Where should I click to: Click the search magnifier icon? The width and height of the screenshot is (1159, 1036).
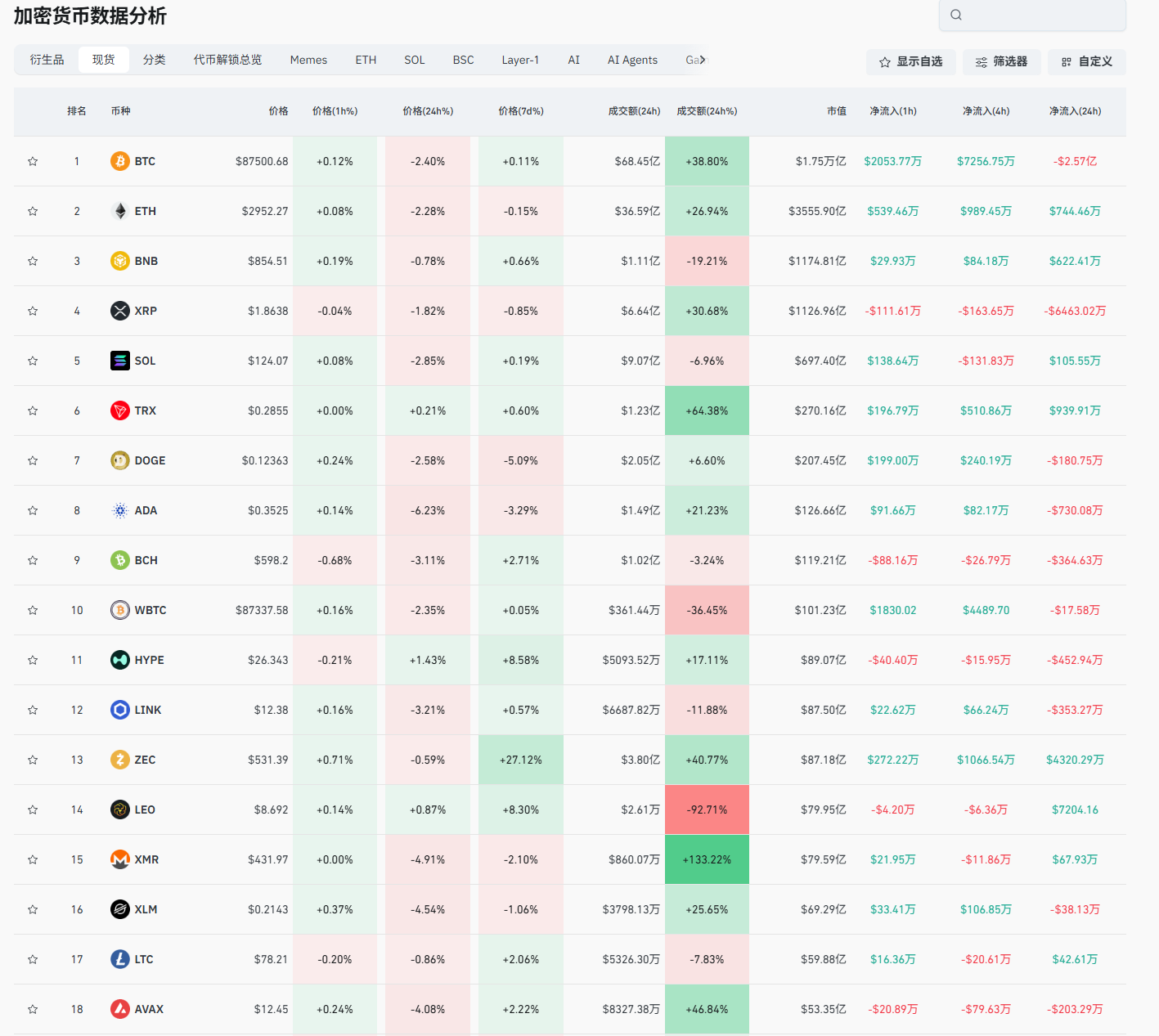(x=956, y=15)
